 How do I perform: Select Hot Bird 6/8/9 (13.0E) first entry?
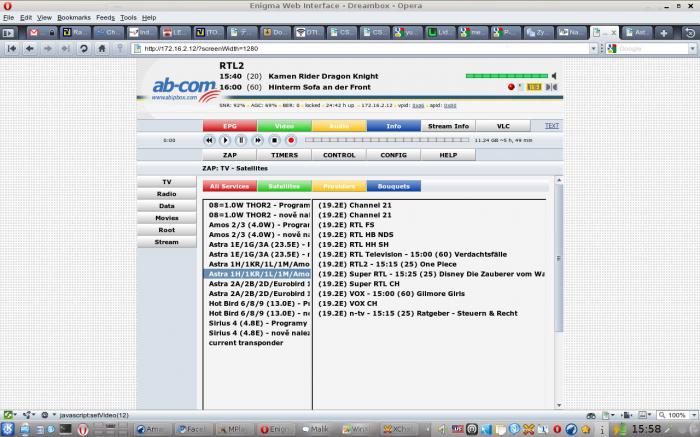tap(259, 304)
